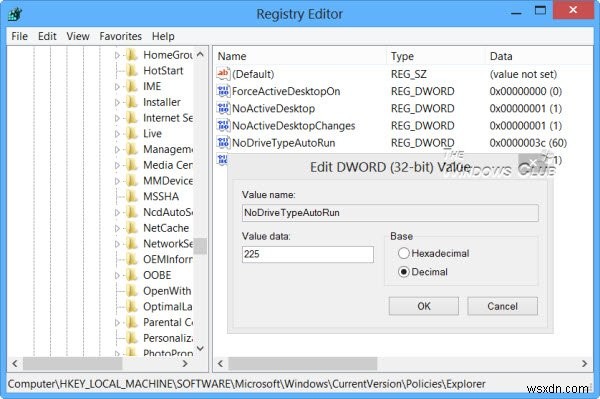Image resolution: width=600 pixels, height=399 pixels.
Task: Click the Media Center folder icon
Action: [x=132, y=165]
